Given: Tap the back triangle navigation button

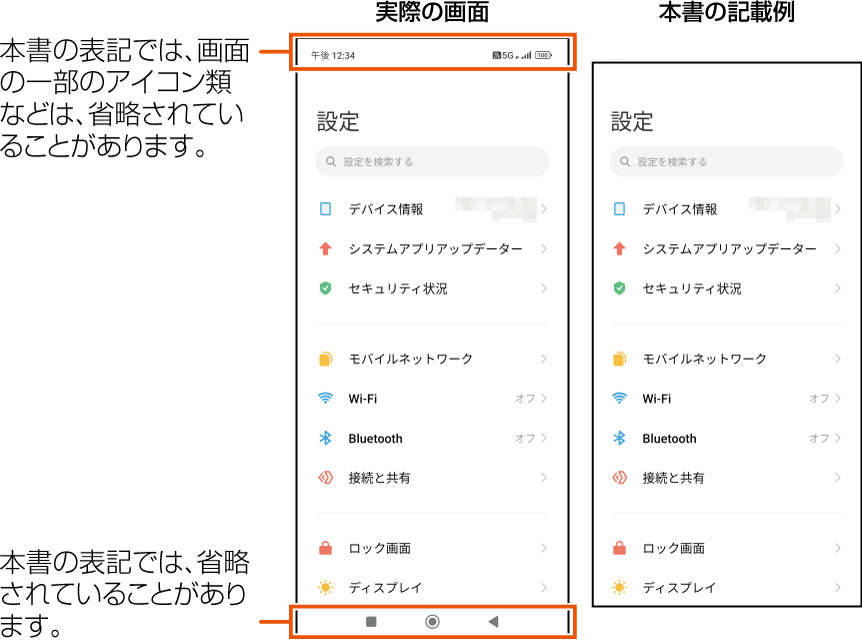Looking at the screenshot, I should 493,622.
